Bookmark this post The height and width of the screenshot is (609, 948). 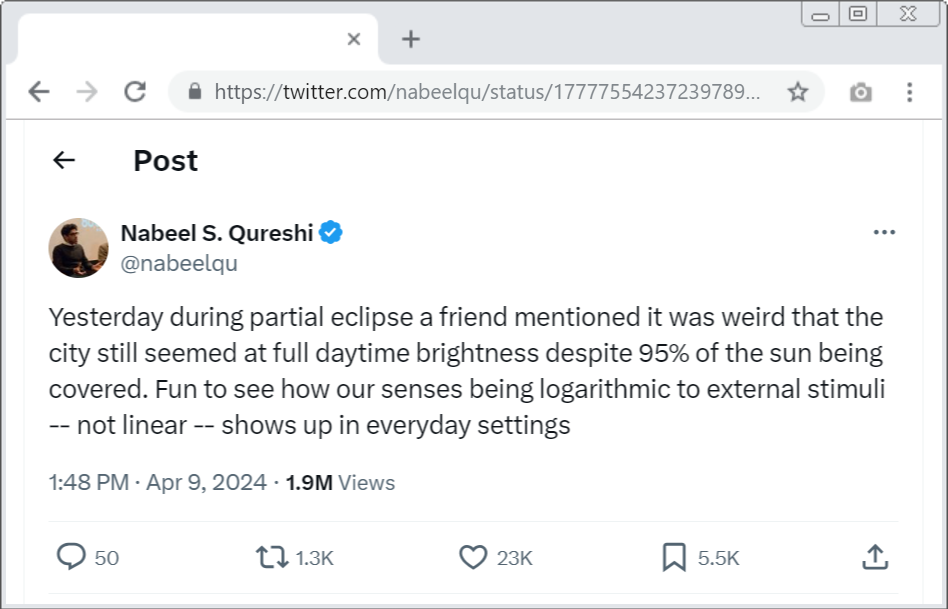(674, 557)
